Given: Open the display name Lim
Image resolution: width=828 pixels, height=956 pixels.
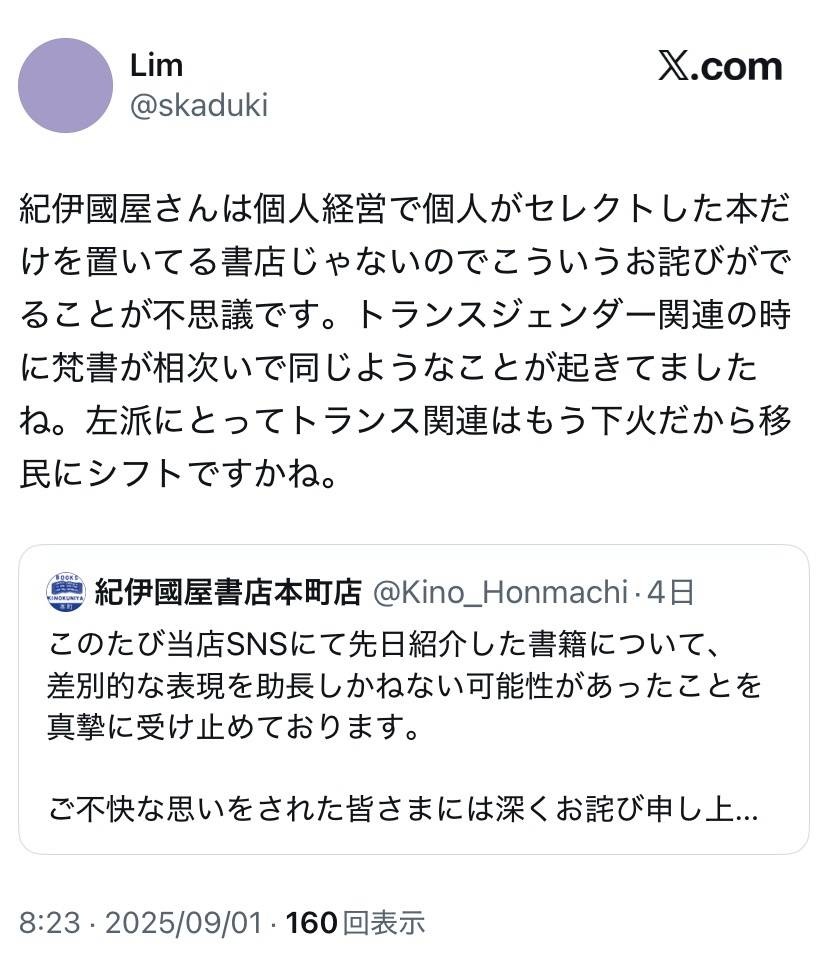Looking at the screenshot, I should [x=156, y=65].
